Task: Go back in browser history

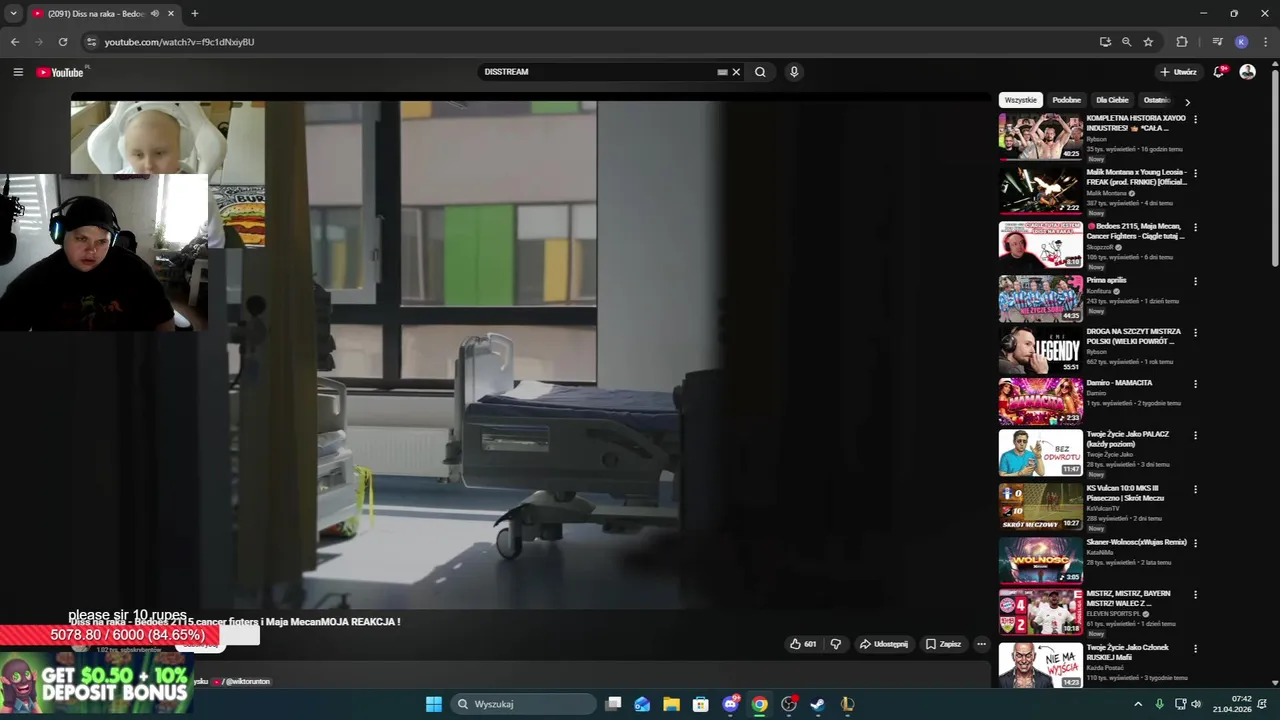Action: (x=14, y=42)
